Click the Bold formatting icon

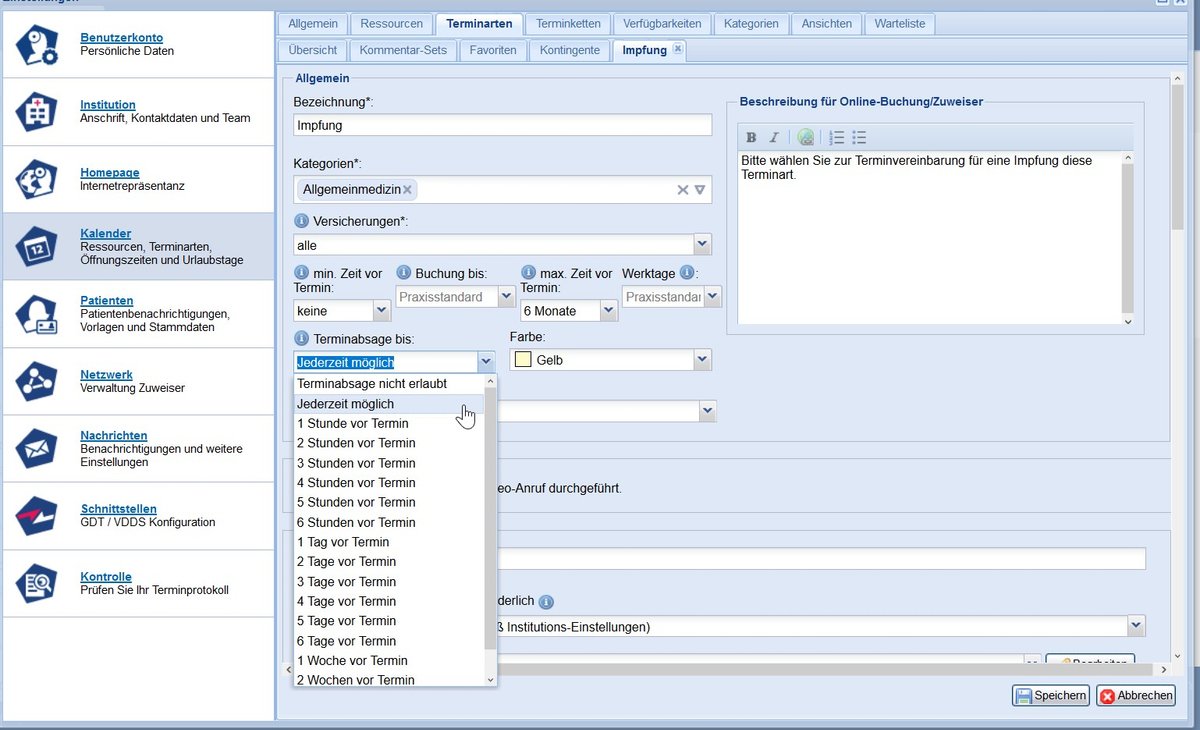point(751,138)
